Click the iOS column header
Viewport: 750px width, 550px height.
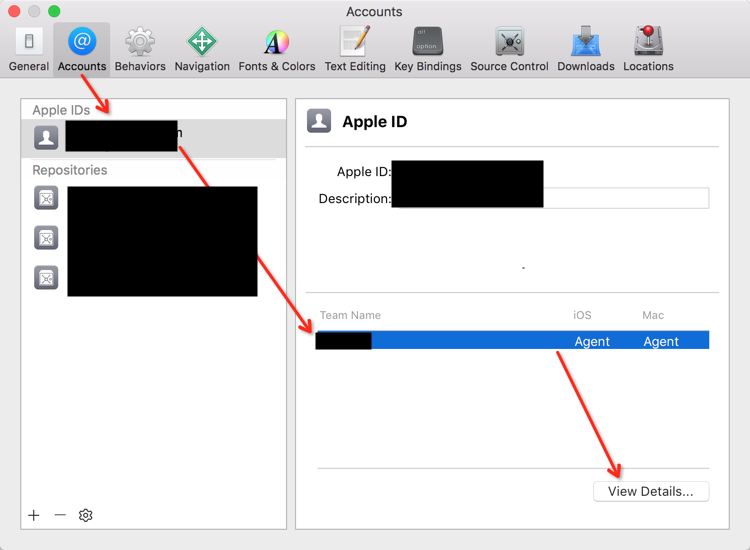click(x=582, y=315)
